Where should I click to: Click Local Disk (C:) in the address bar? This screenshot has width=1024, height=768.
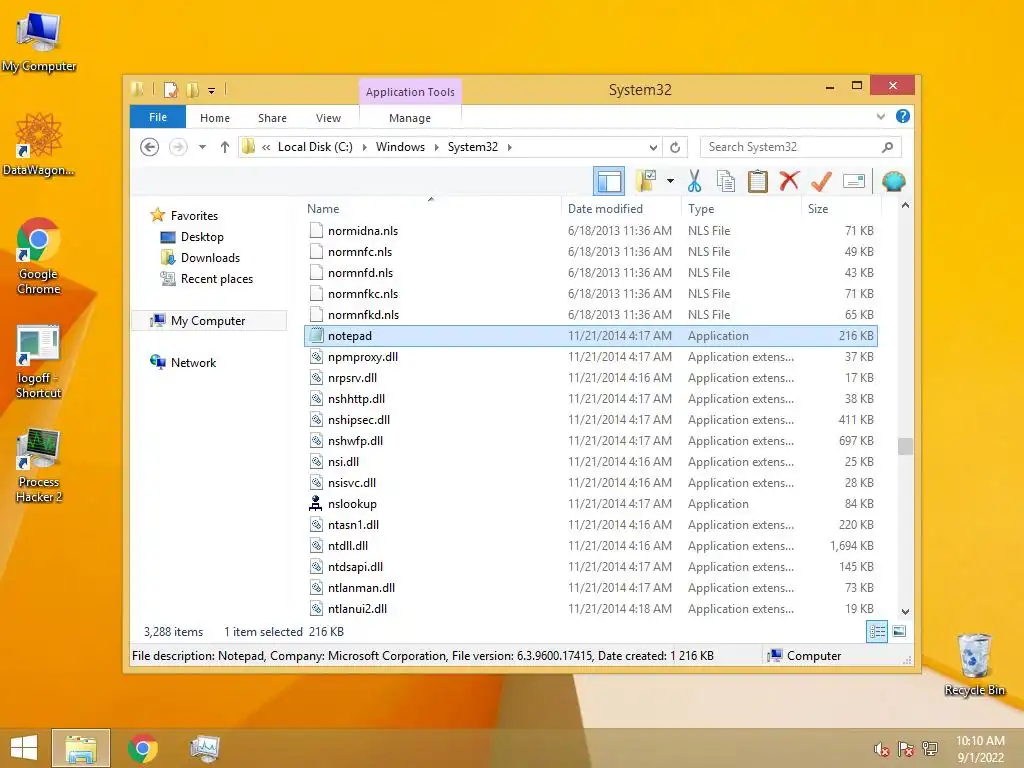pos(315,147)
